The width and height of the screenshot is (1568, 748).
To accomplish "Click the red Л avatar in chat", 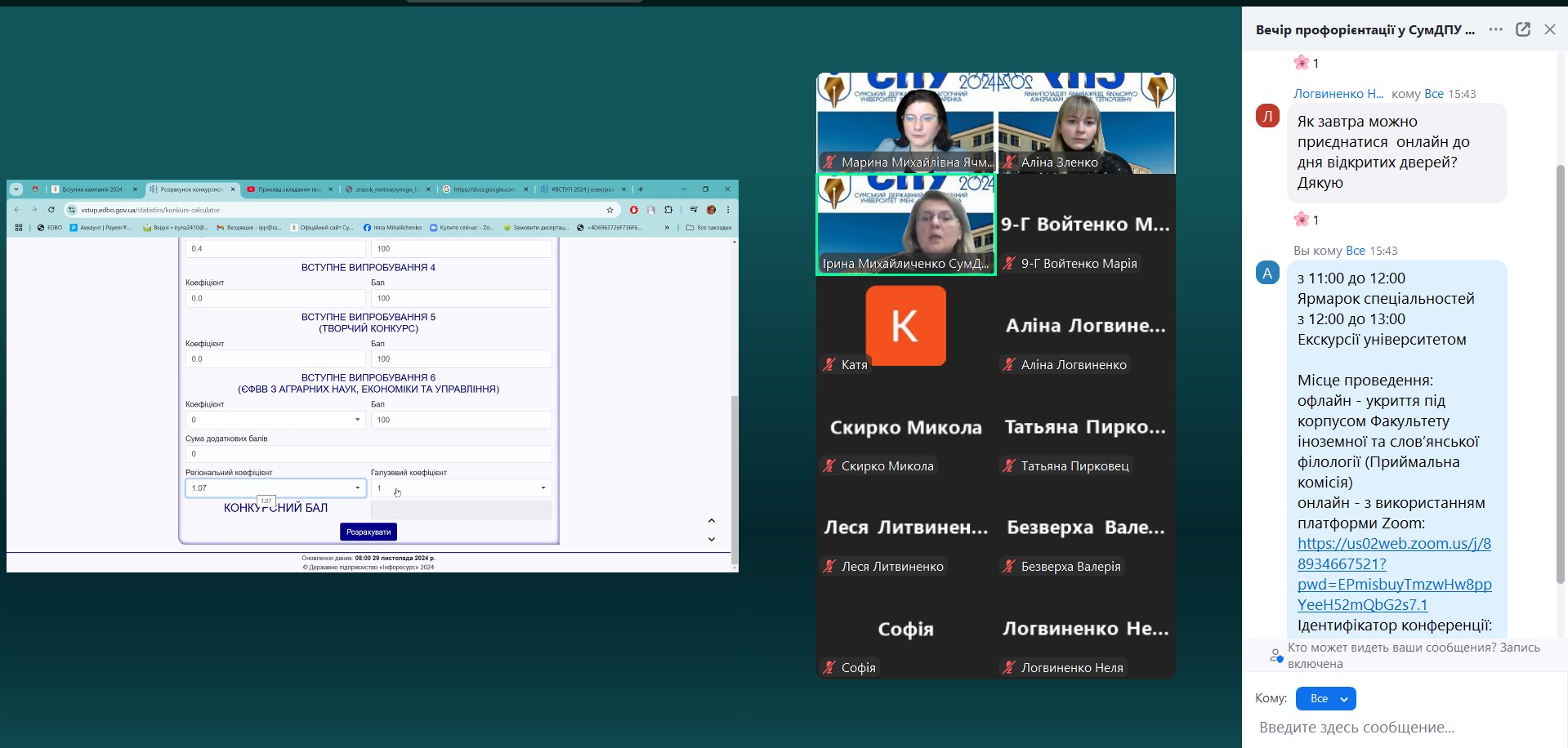I will point(1267,116).
